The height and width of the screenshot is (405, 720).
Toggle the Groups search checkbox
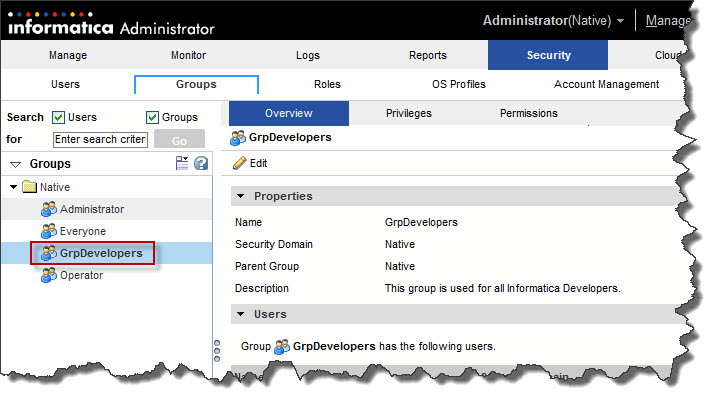click(152, 117)
